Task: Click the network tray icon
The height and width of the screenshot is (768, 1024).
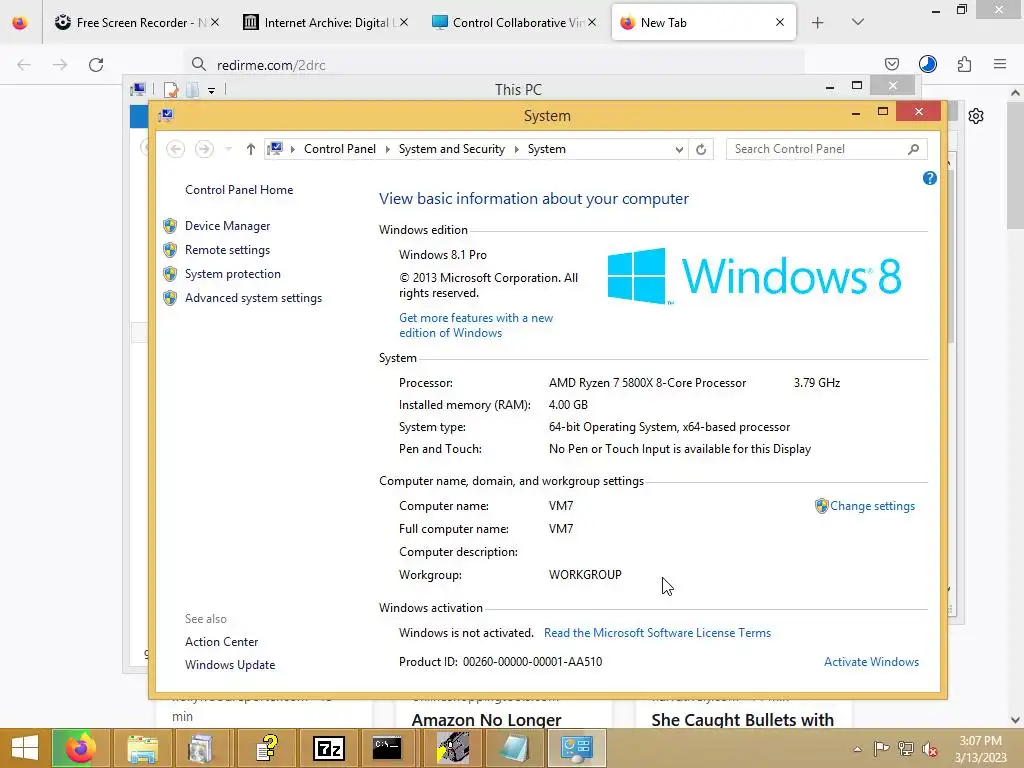Action: point(906,749)
